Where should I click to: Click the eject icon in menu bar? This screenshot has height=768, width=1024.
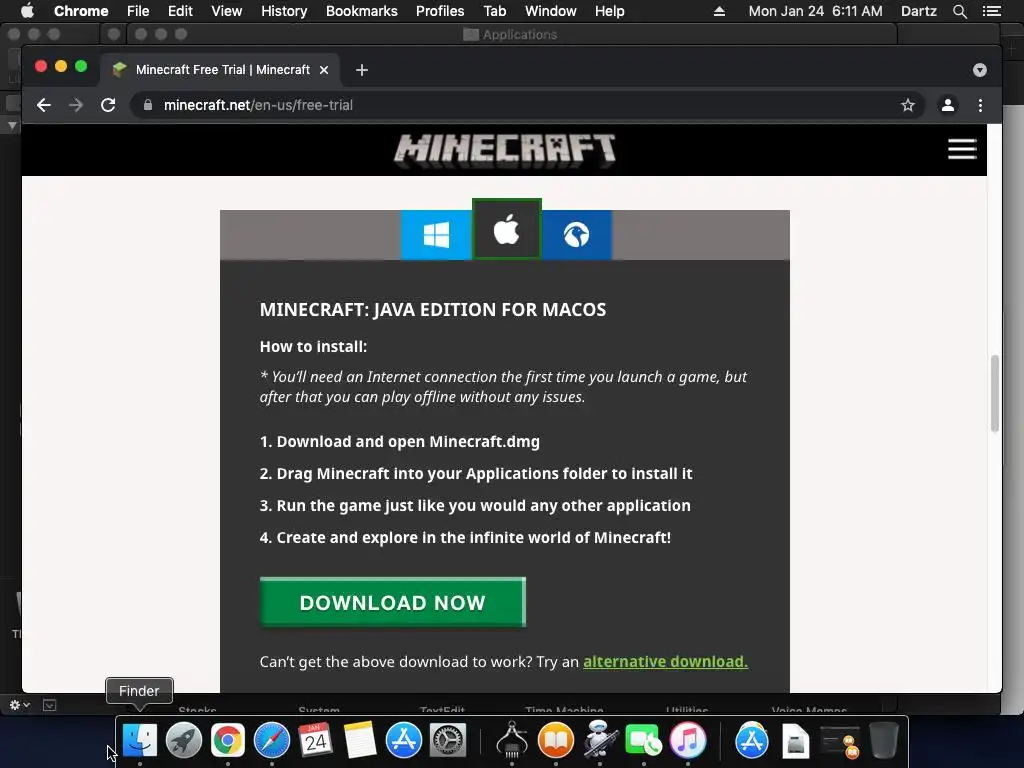tap(719, 11)
